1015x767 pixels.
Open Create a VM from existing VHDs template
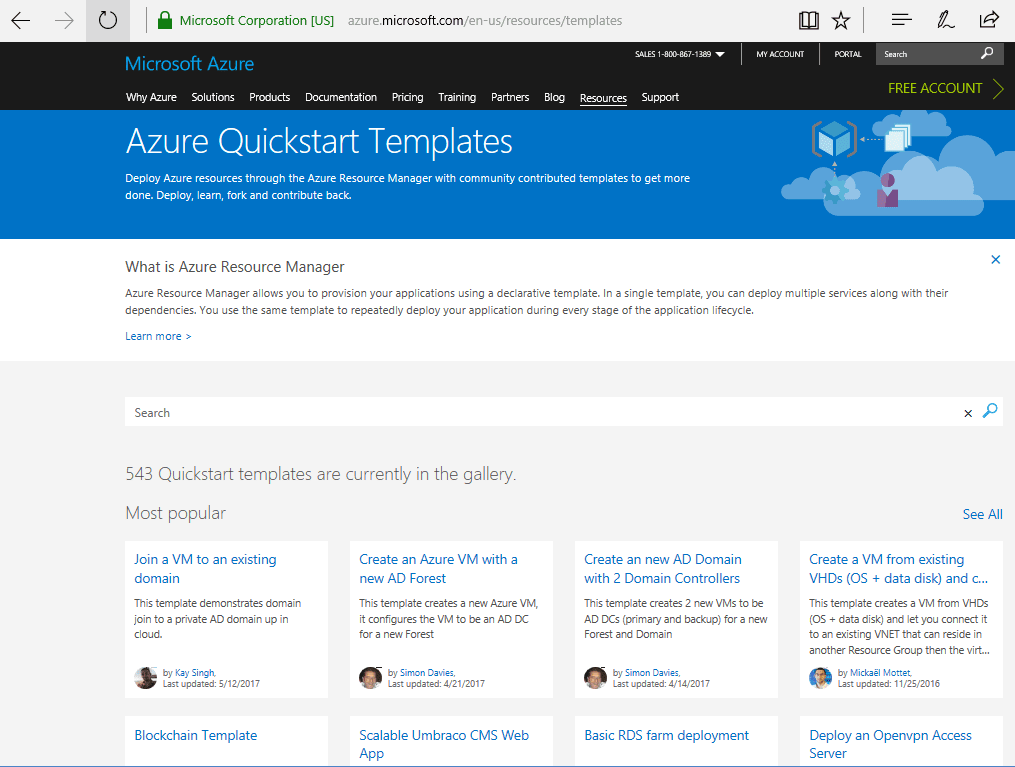[x=898, y=568]
